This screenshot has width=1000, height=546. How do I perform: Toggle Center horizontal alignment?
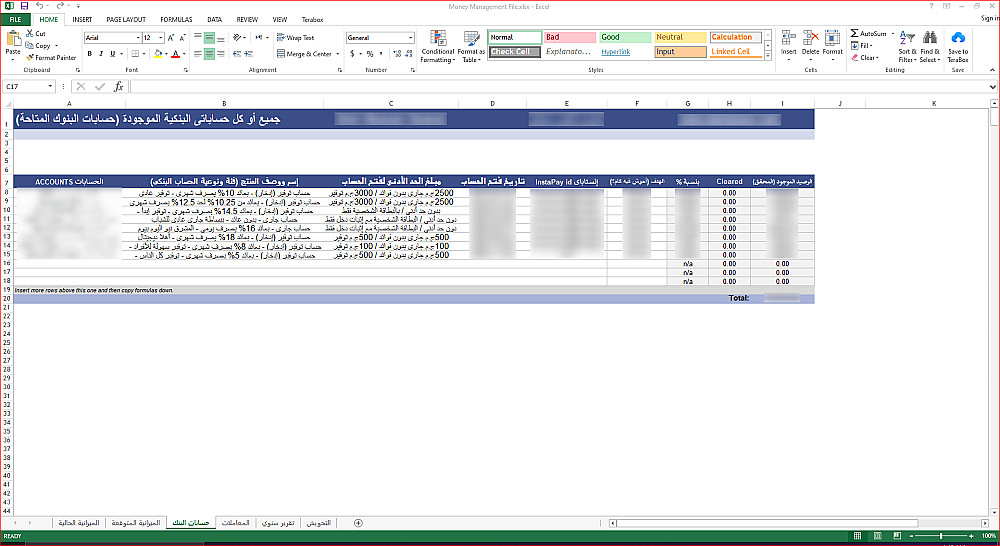[209, 54]
